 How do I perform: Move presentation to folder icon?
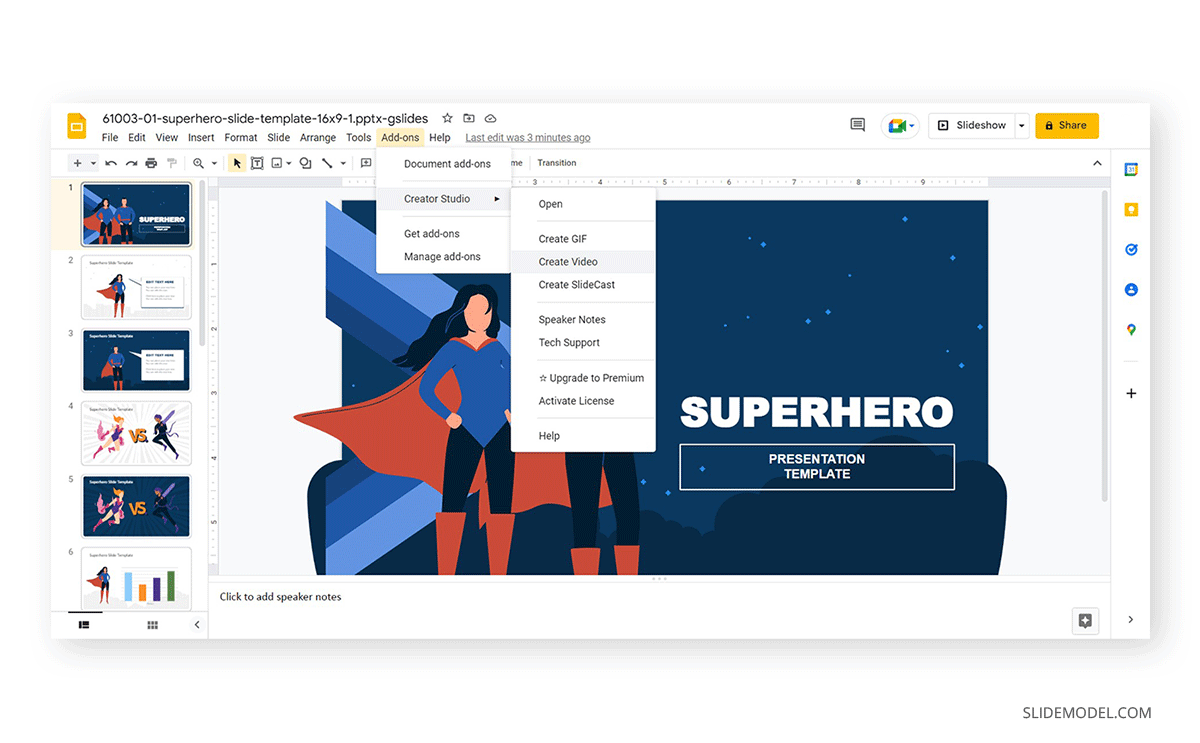click(x=469, y=118)
